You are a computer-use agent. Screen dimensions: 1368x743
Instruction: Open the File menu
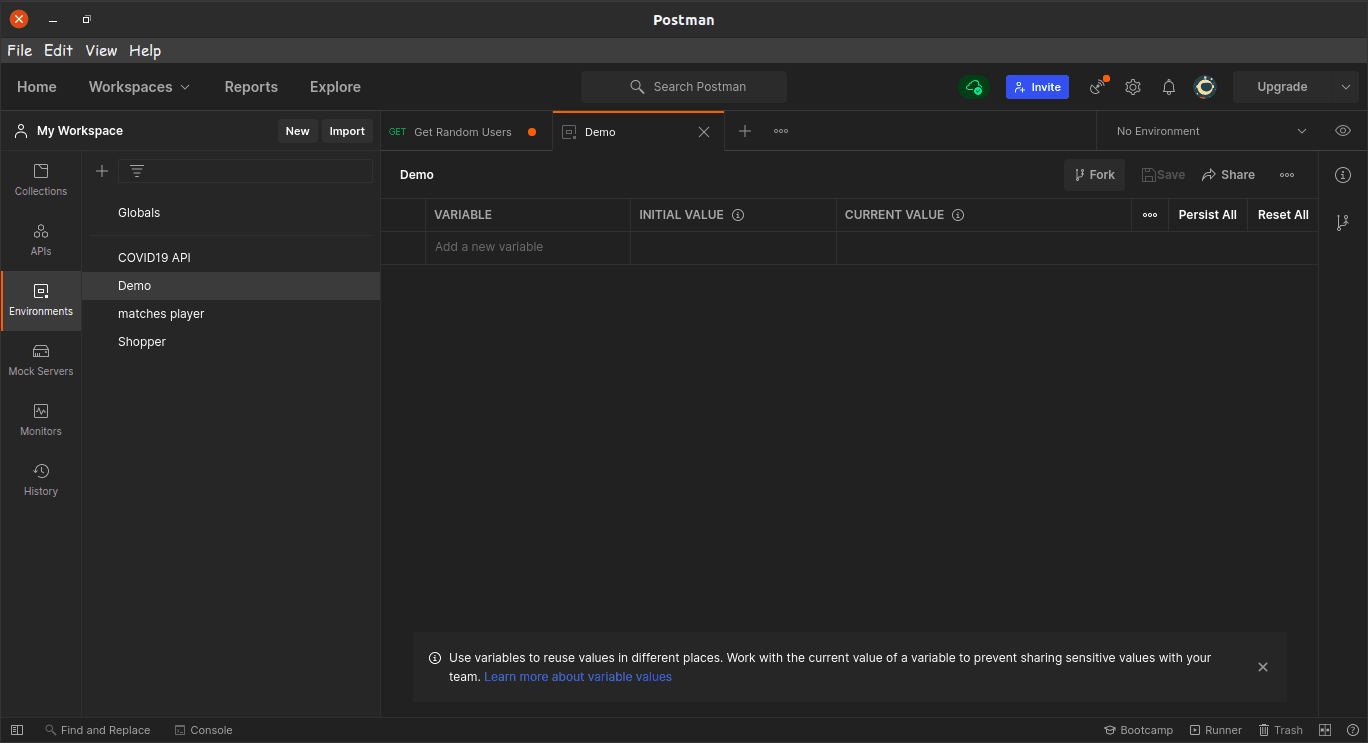(x=20, y=51)
